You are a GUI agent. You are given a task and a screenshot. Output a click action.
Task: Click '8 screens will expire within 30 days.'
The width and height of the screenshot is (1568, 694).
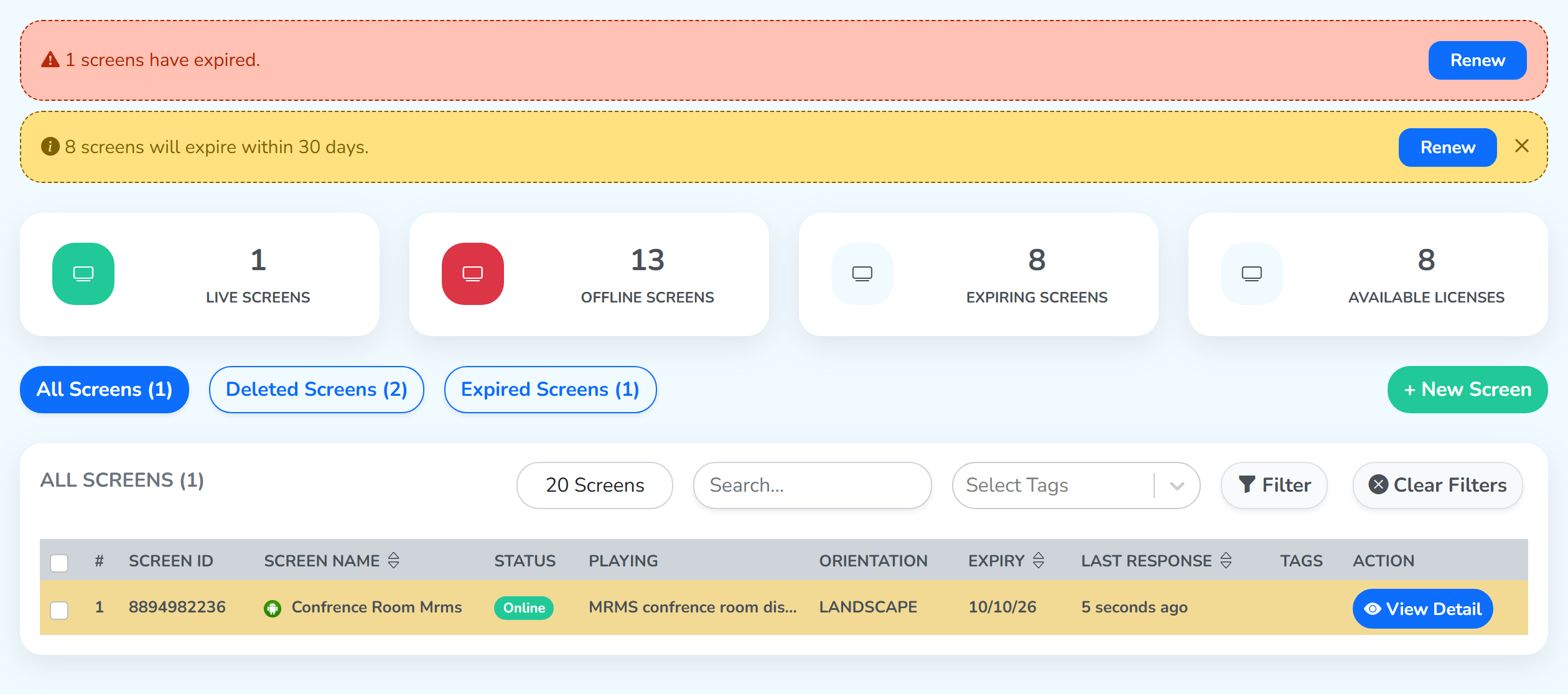[217, 147]
